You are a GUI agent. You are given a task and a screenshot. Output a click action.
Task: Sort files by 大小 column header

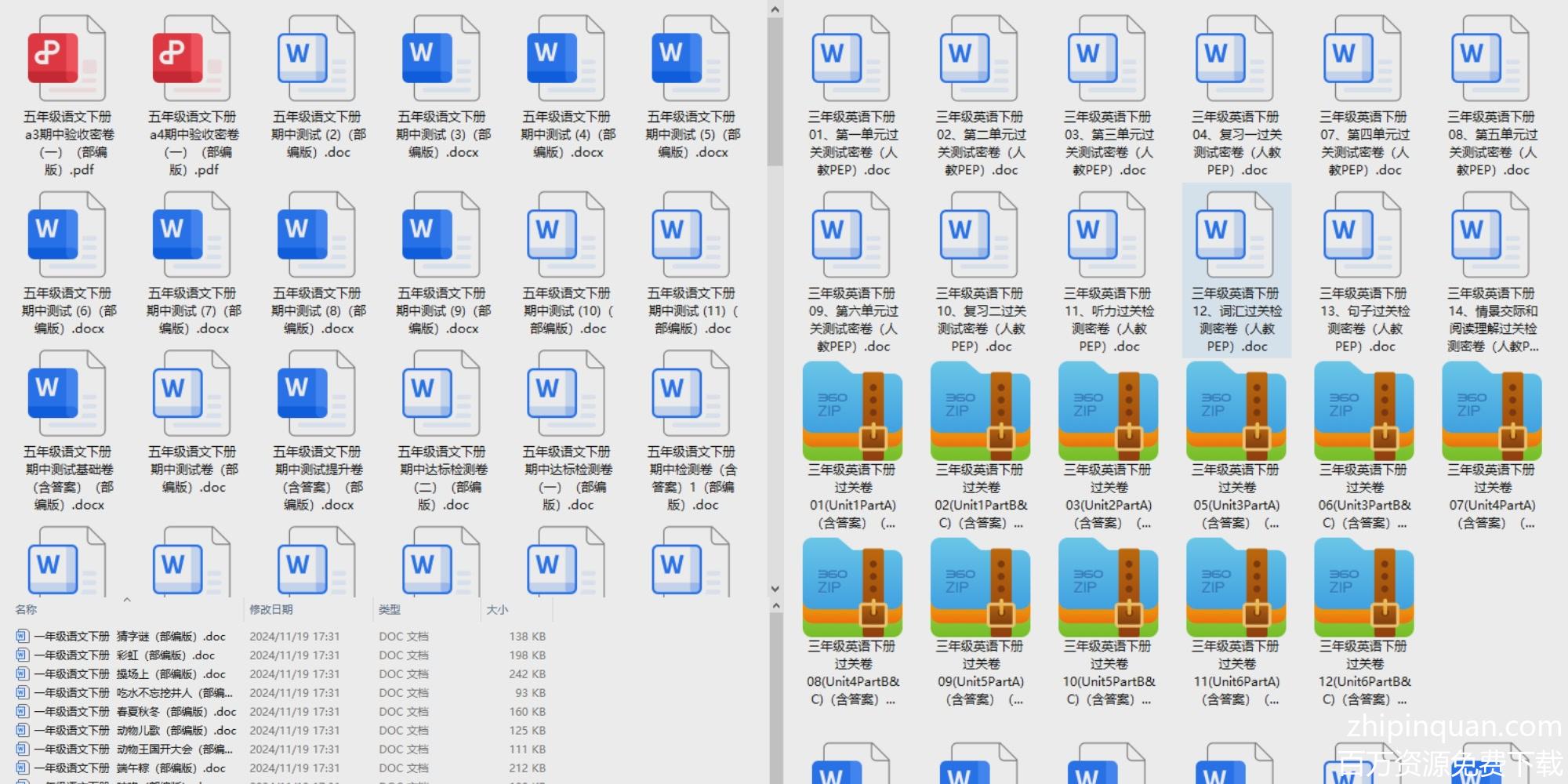point(497,609)
